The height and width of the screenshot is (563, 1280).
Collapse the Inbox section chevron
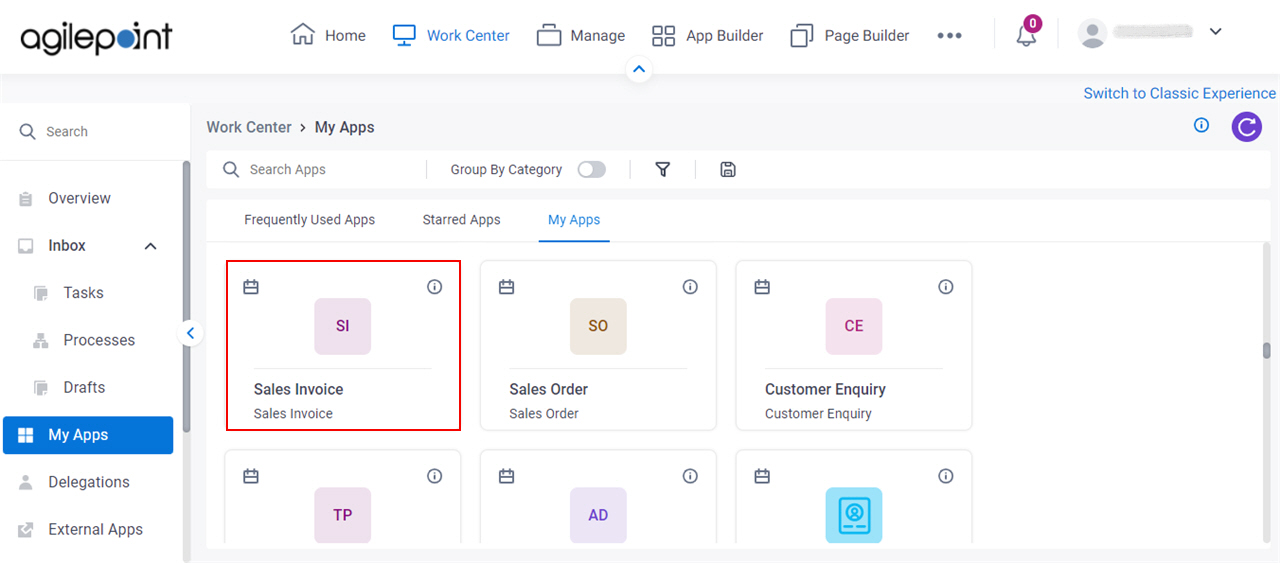pyautogui.click(x=151, y=246)
